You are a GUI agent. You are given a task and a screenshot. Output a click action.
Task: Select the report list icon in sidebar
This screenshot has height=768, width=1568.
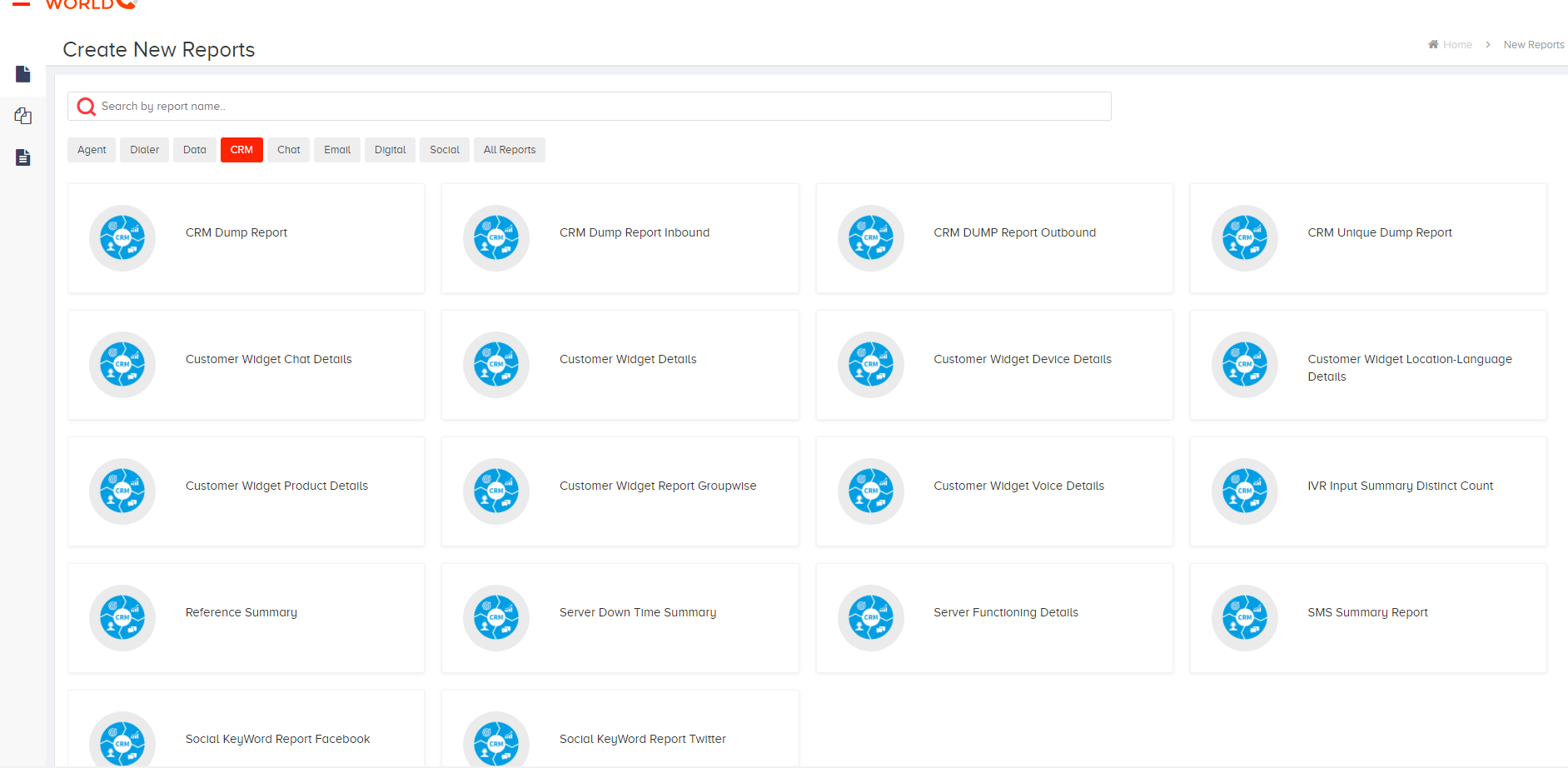(22, 157)
